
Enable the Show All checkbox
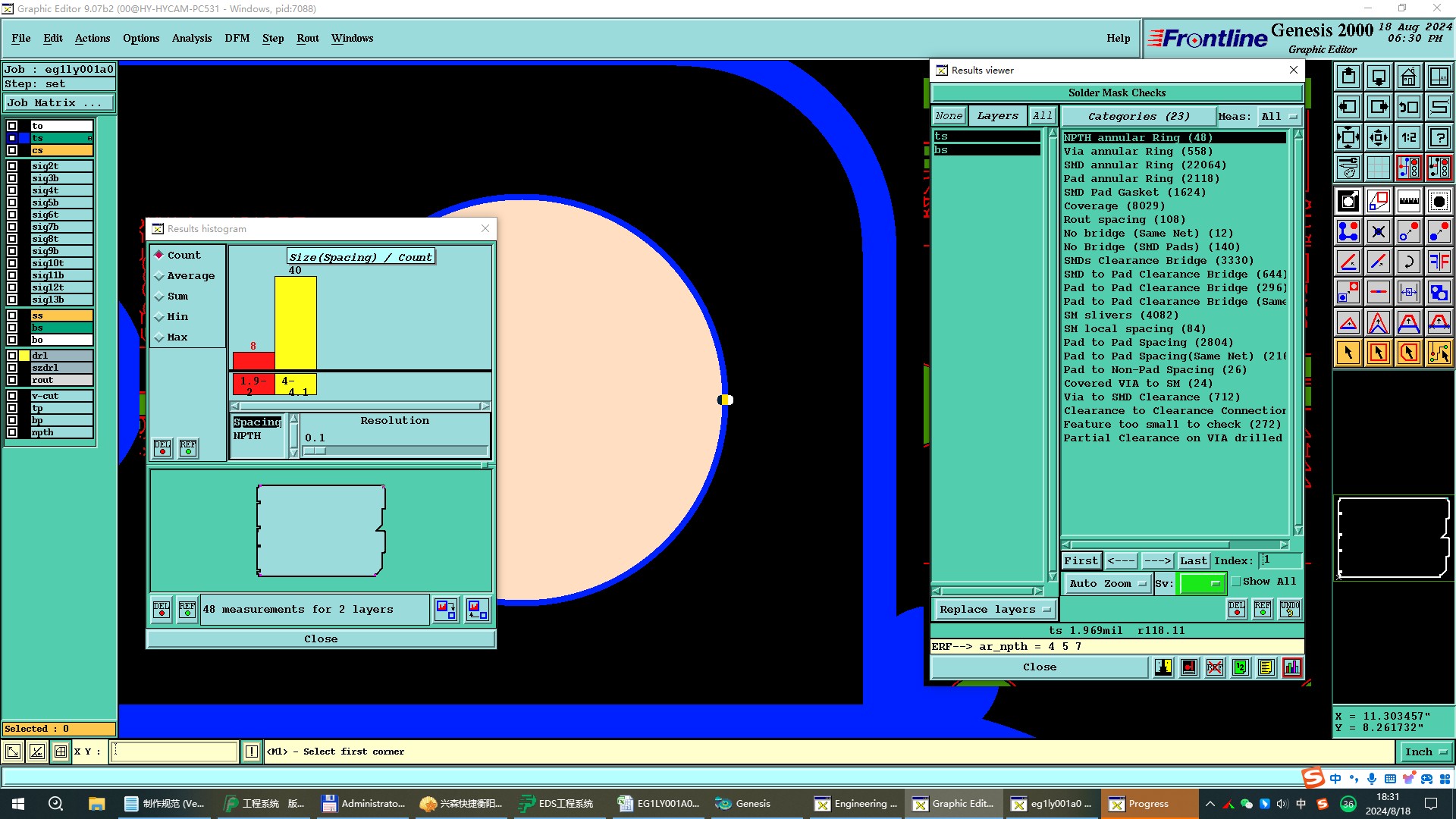[x=1236, y=582]
